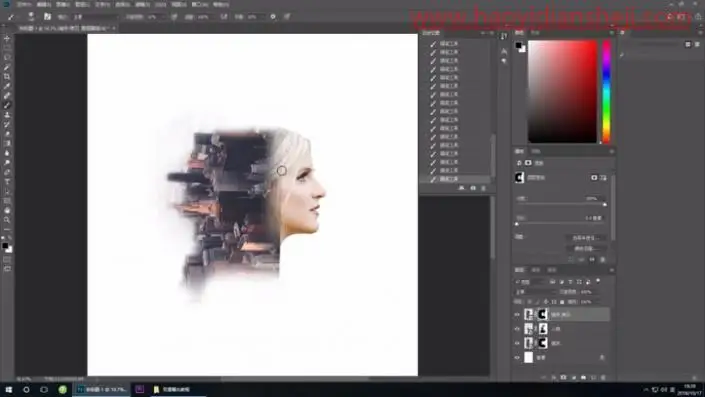Switch to the third tab in Layers panel group
The height and width of the screenshot is (397, 705).
point(552,270)
